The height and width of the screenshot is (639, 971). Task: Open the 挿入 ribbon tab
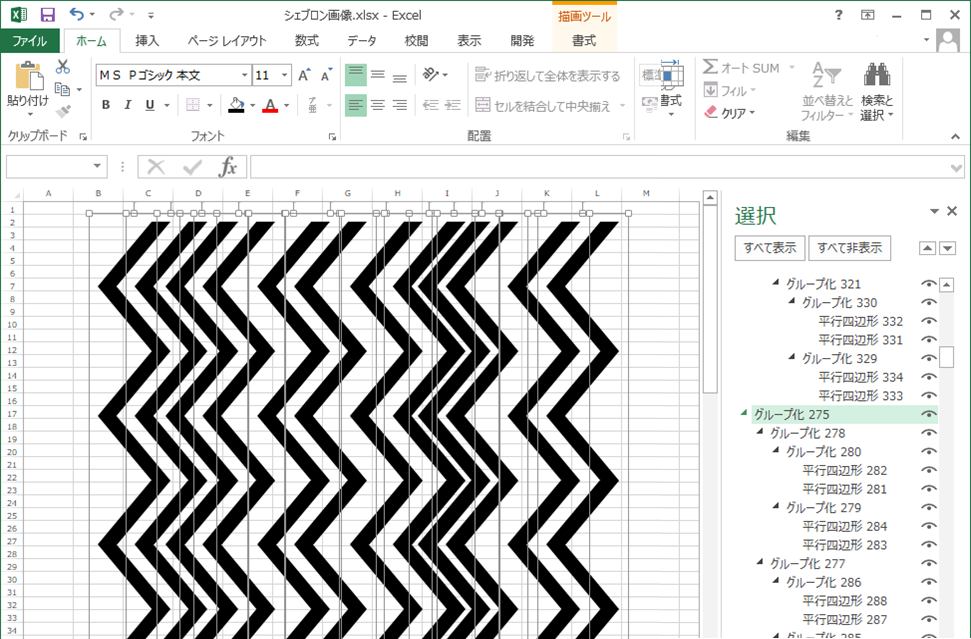click(147, 41)
